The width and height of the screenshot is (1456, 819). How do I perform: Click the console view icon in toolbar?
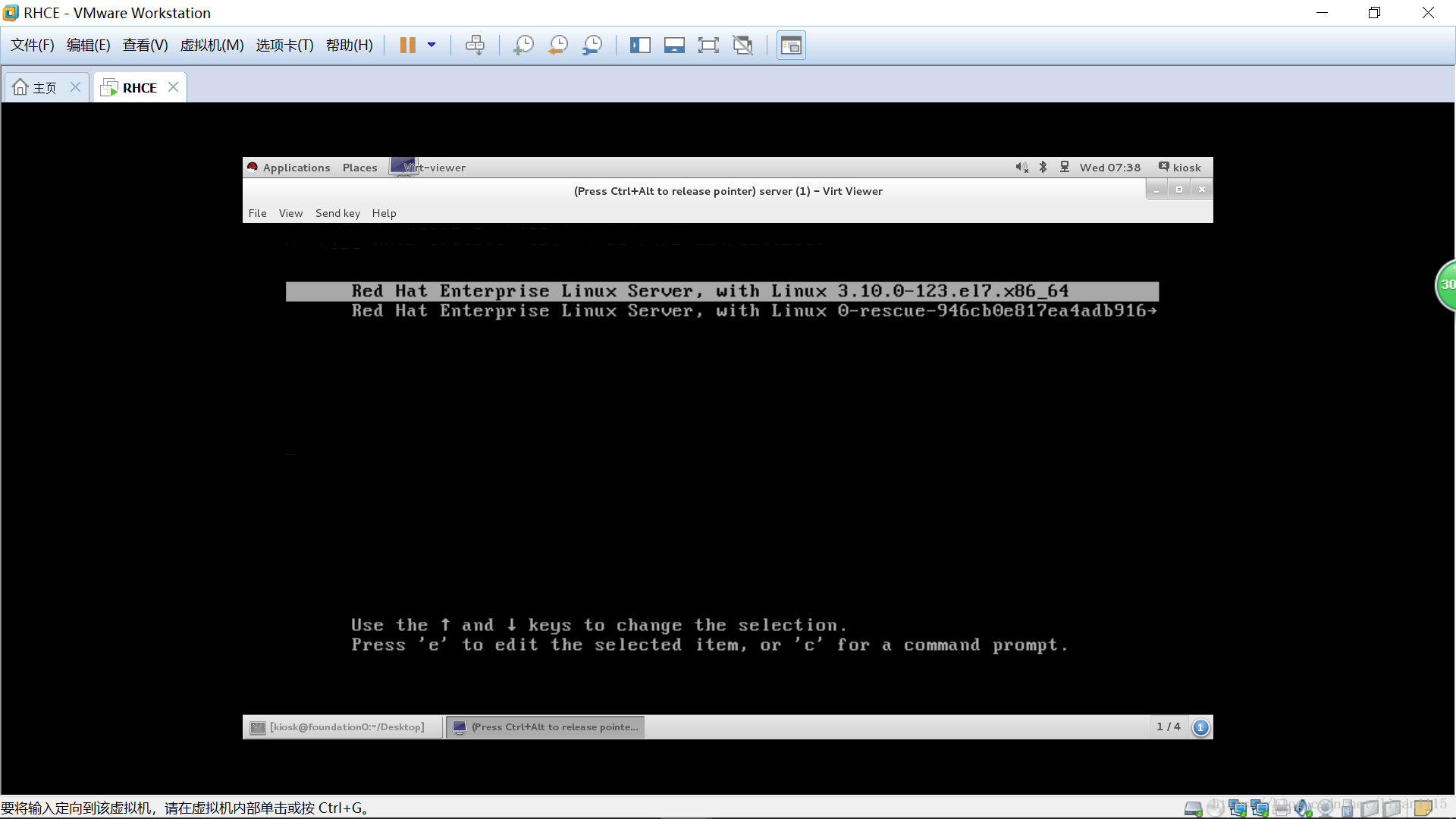coord(791,45)
